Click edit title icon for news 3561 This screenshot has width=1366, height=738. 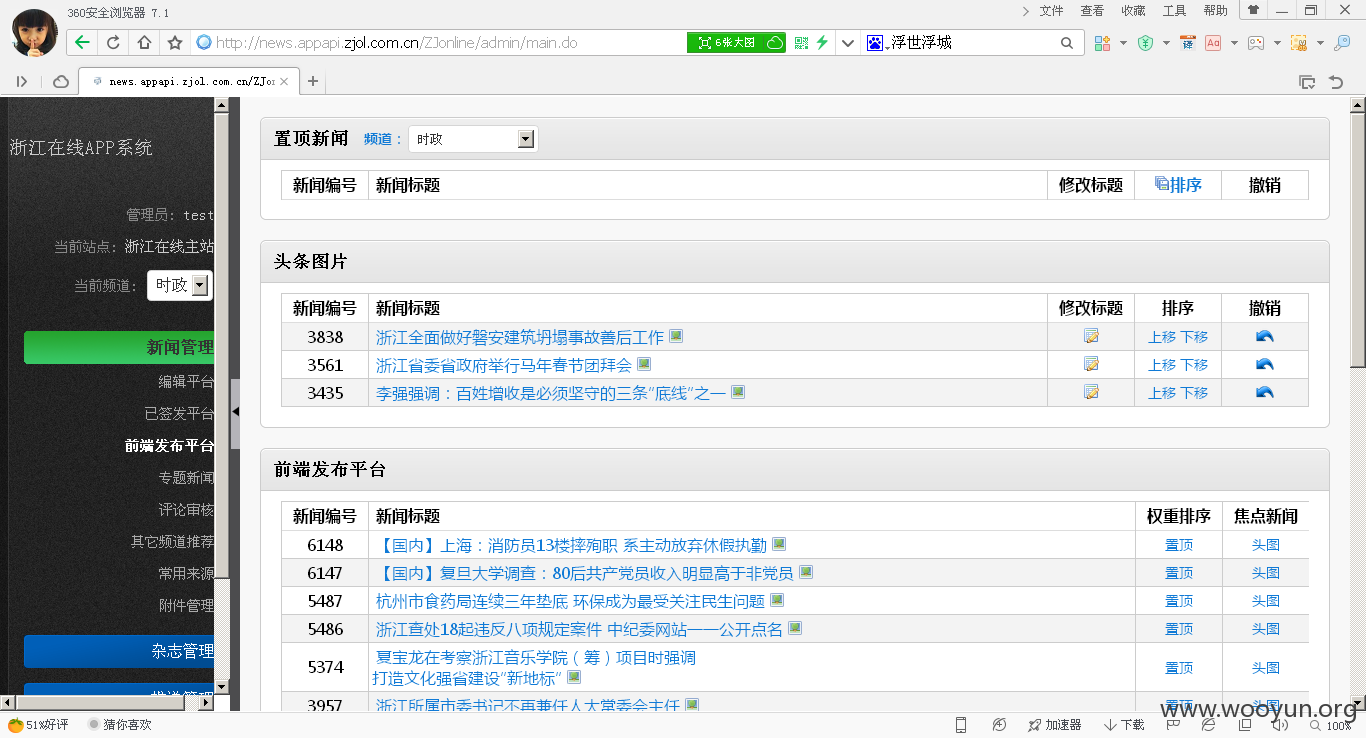pos(1091,365)
